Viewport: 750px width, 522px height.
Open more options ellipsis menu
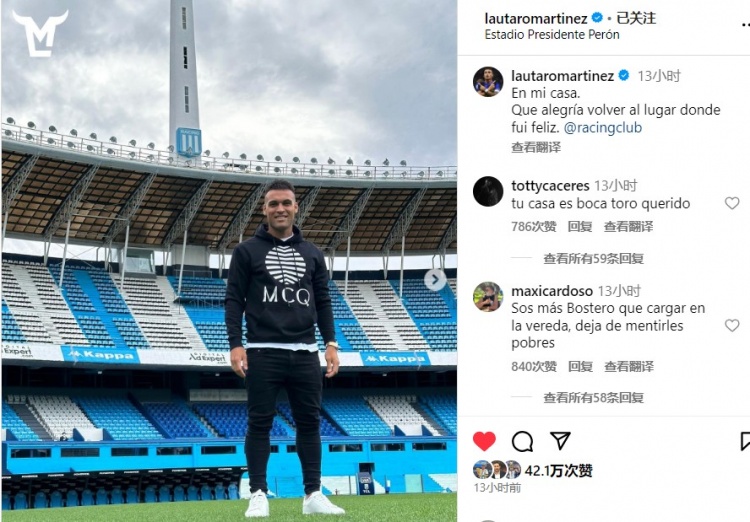click(745, 24)
